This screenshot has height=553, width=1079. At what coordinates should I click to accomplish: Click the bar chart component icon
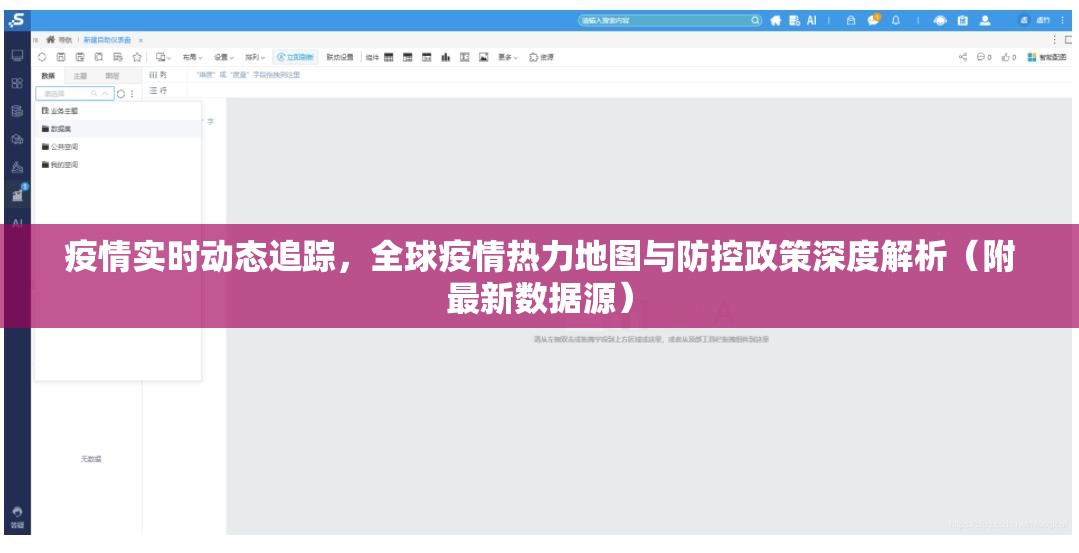[x=445, y=57]
